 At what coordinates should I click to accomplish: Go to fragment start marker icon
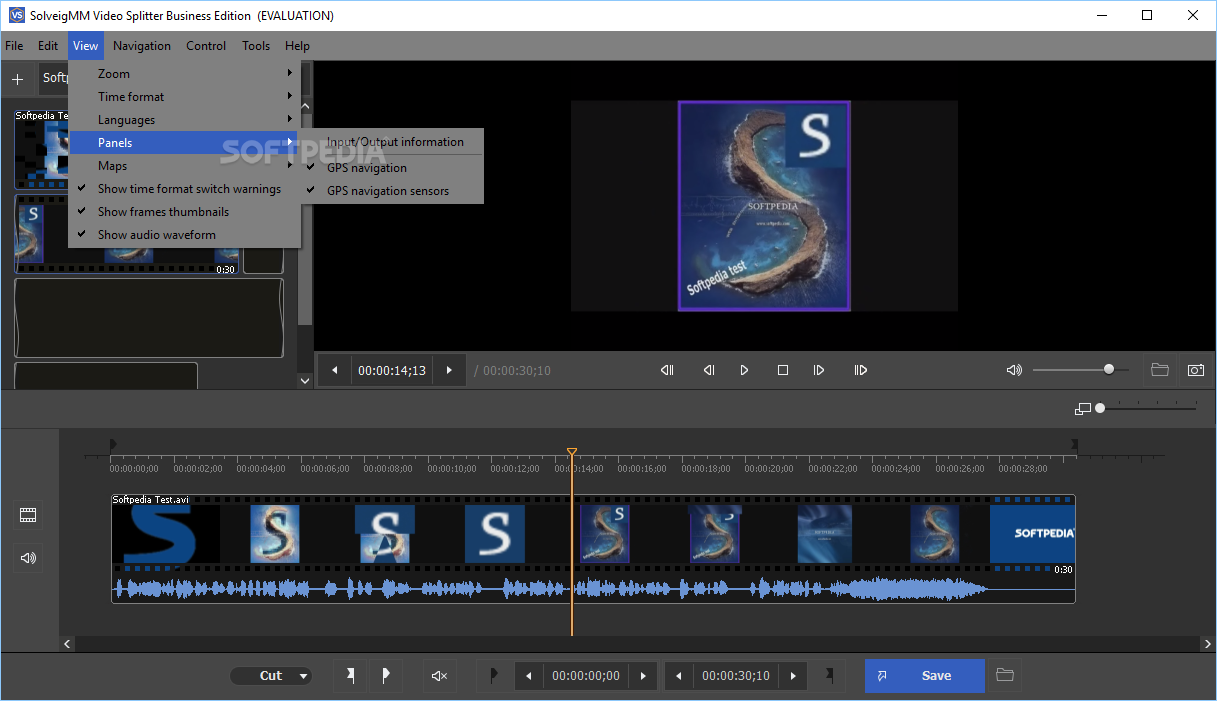click(494, 676)
